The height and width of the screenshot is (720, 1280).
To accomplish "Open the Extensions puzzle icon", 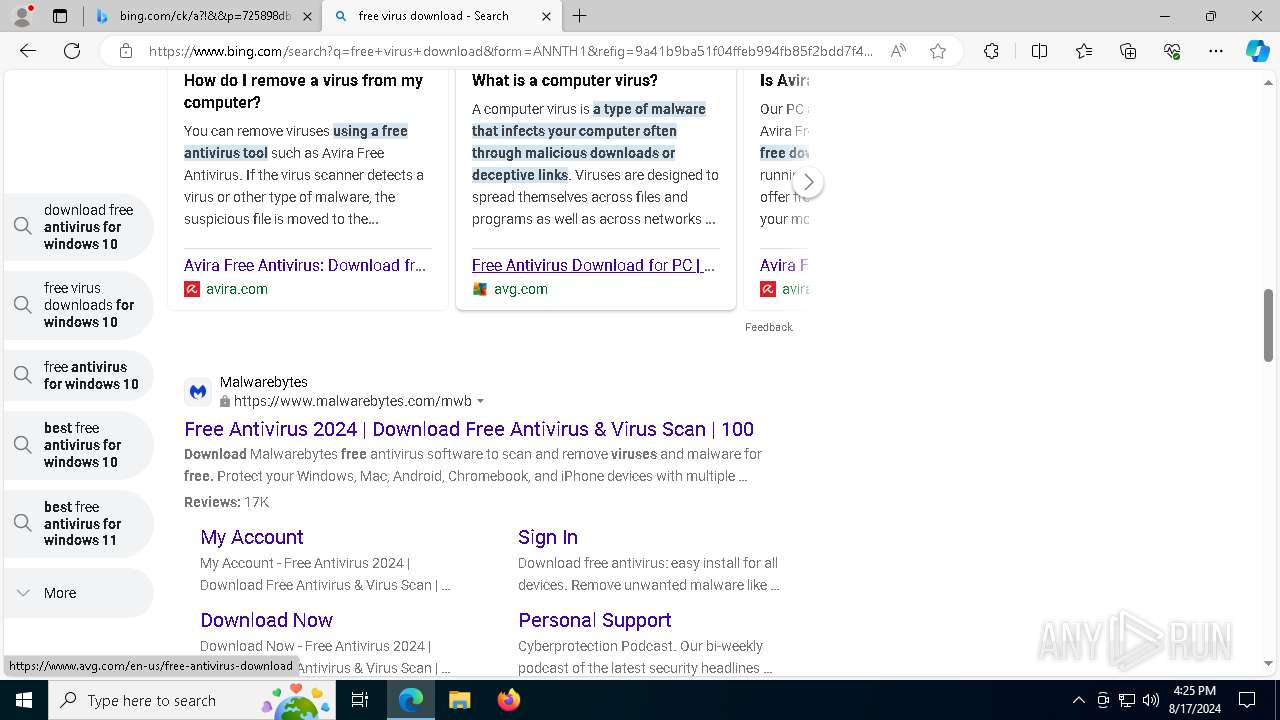I will pos(991,51).
